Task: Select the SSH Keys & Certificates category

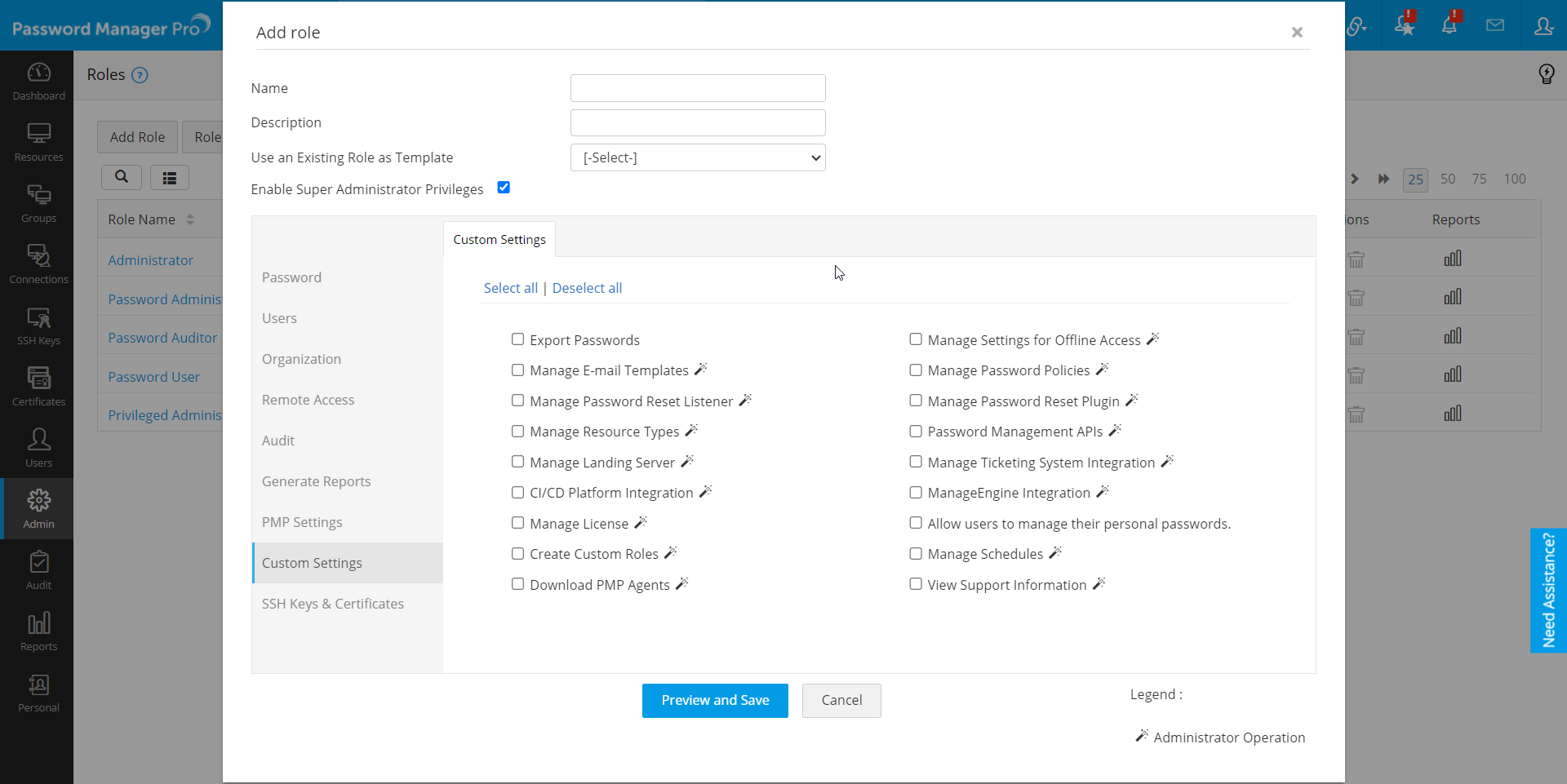Action: click(x=333, y=604)
